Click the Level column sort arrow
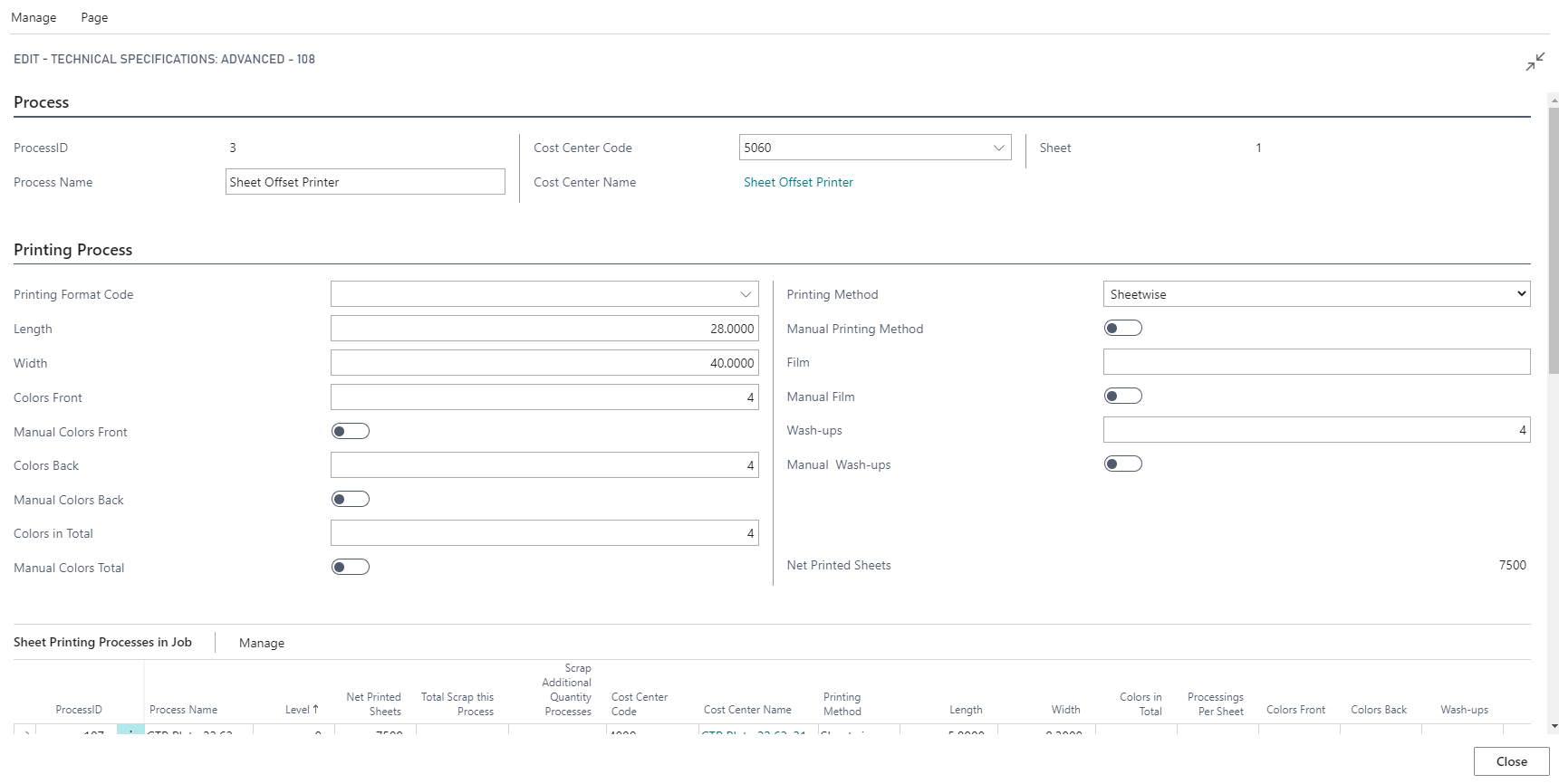Image resolution: width=1559 pixels, height=784 pixels. coord(315,710)
